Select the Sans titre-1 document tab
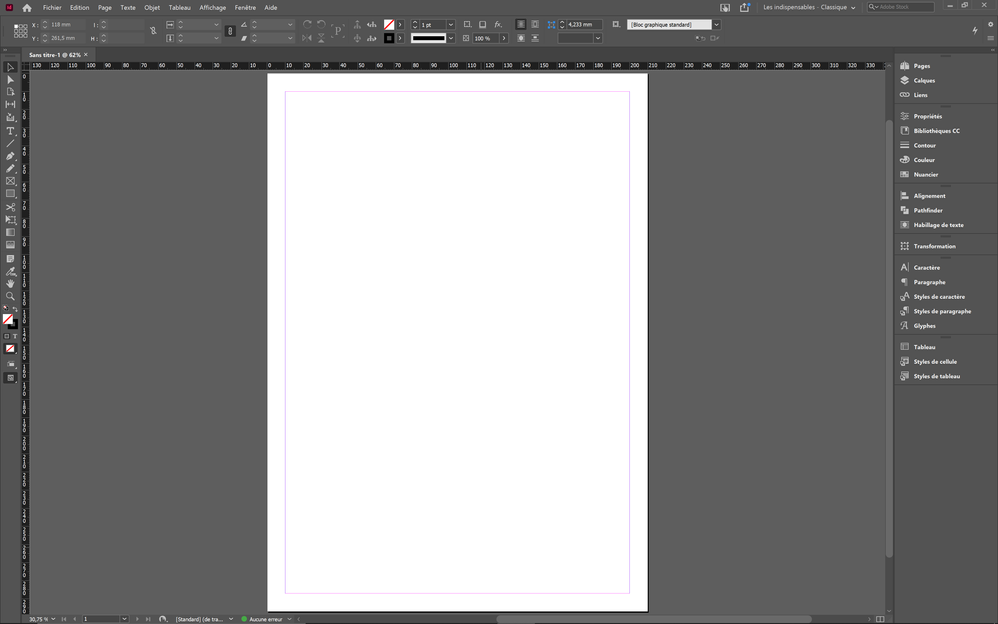The width and height of the screenshot is (998, 624). coord(57,54)
